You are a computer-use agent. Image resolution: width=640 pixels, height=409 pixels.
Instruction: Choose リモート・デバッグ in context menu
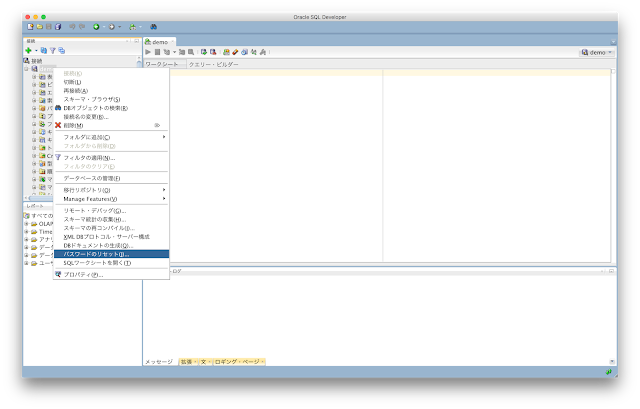(111, 211)
